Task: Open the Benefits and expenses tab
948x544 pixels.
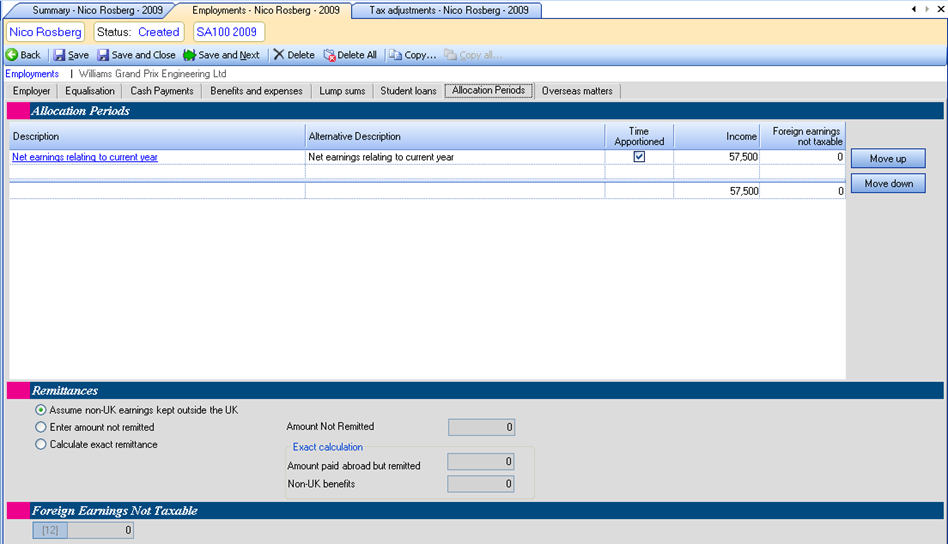Action: pos(256,91)
